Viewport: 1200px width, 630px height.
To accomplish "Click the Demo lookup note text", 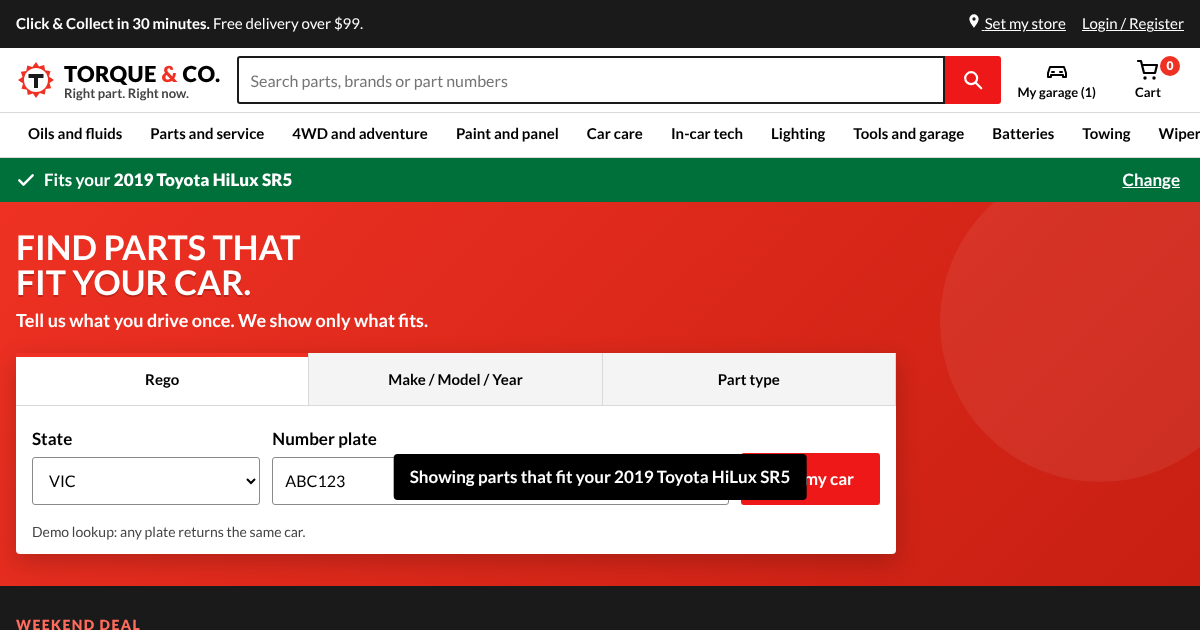I will (169, 532).
